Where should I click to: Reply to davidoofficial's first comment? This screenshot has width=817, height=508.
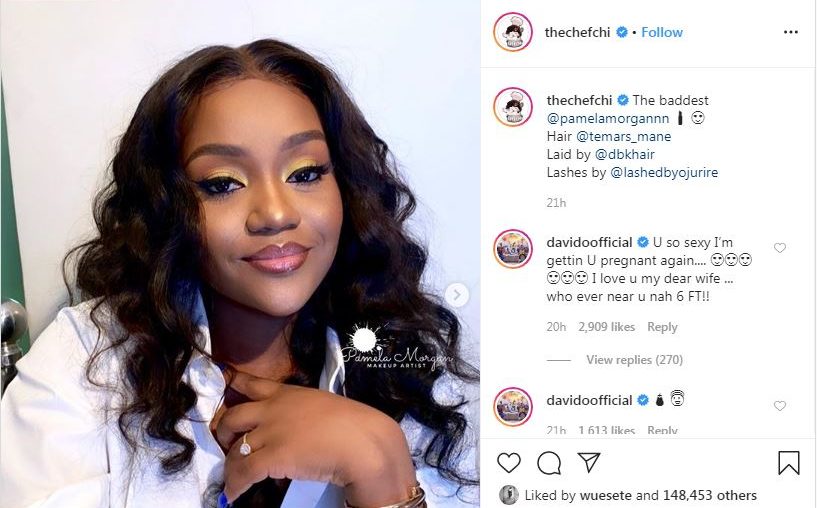pyautogui.click(x=662, y=327)
